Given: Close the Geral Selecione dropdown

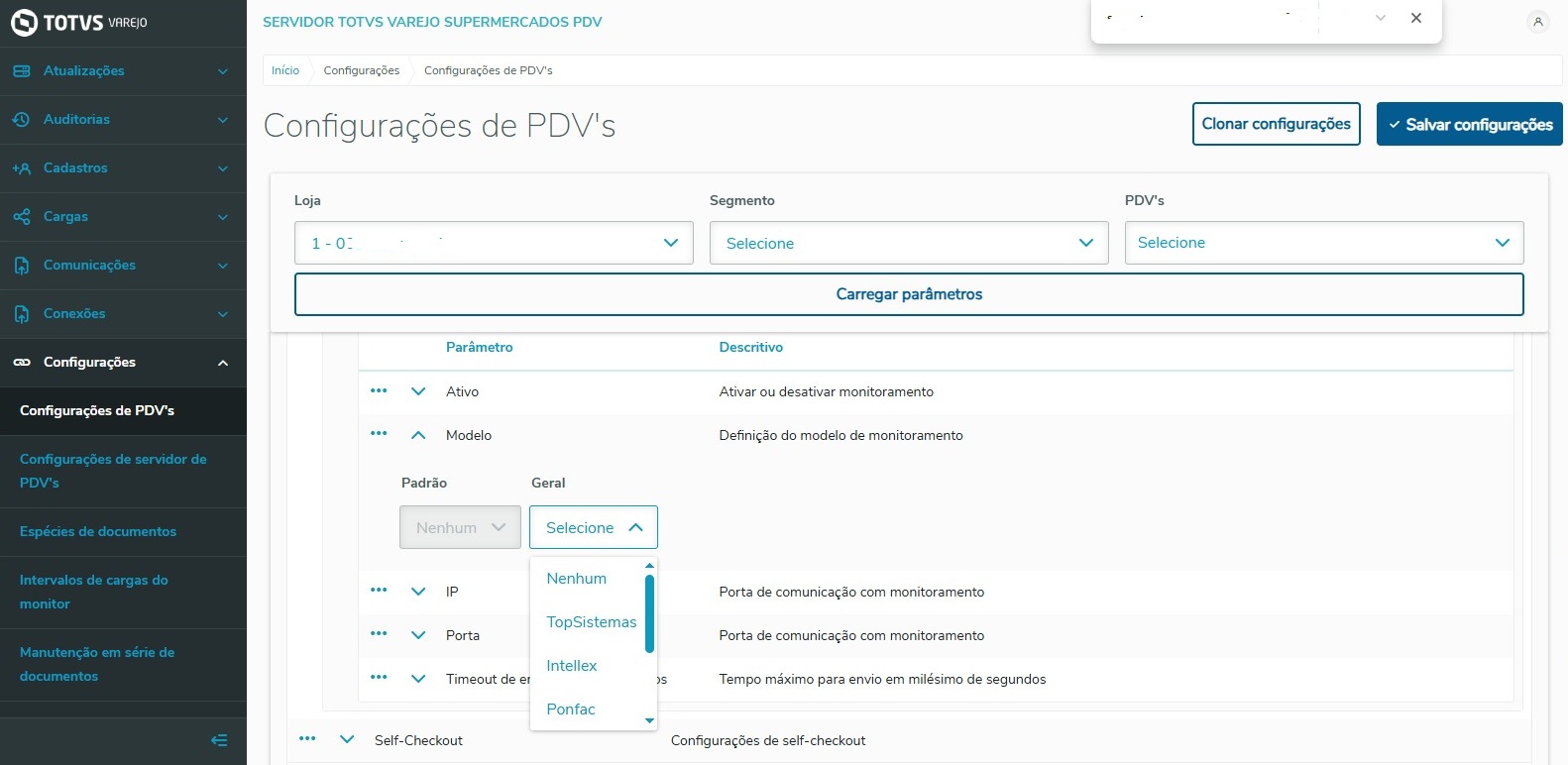Looking at the screenshot, I should click(594, 527).
